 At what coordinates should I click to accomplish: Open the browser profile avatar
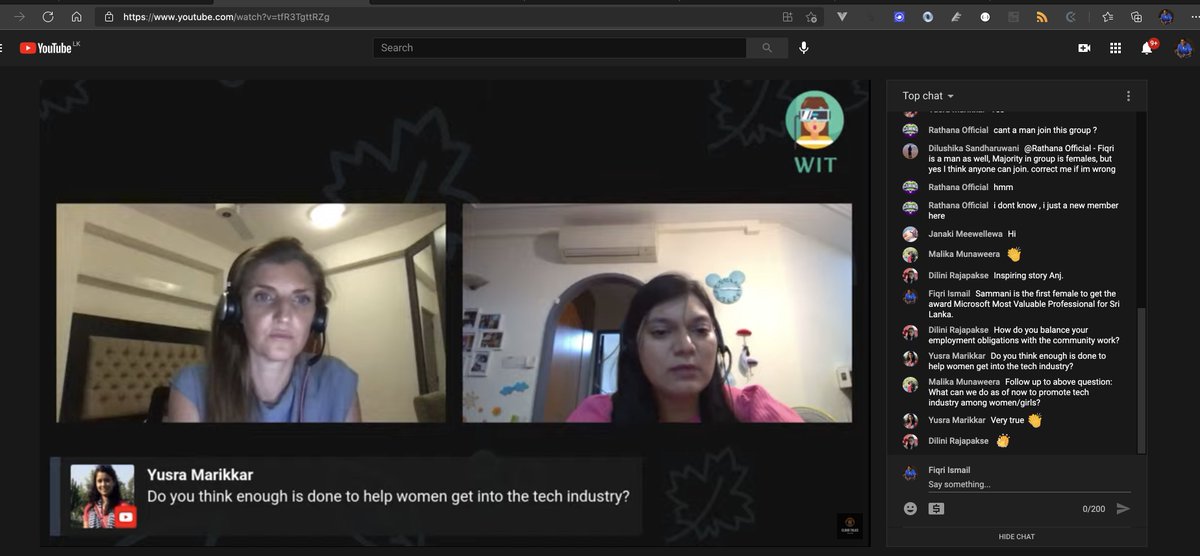[1165, 17]
